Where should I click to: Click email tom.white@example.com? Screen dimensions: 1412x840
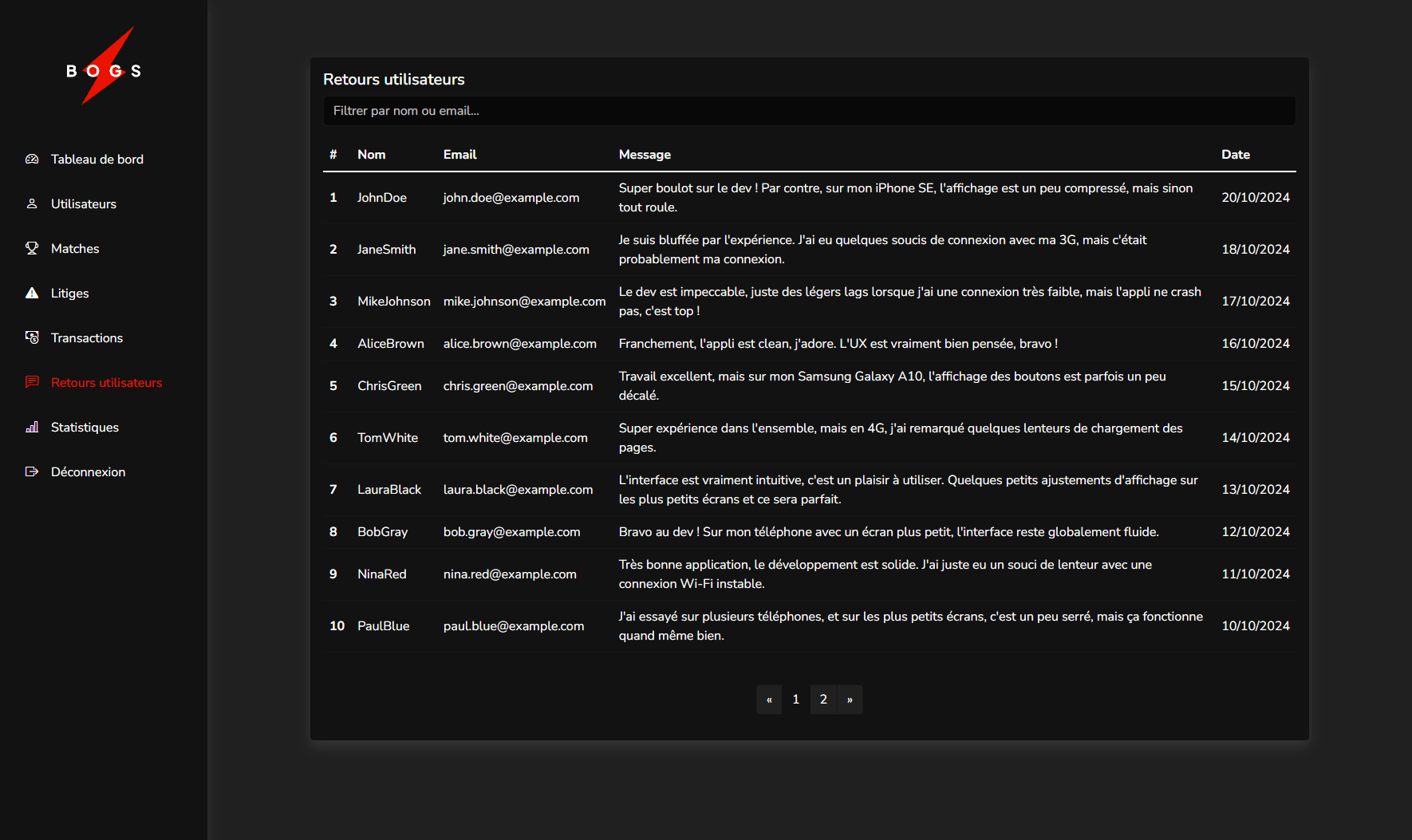[x=515, y=438]
